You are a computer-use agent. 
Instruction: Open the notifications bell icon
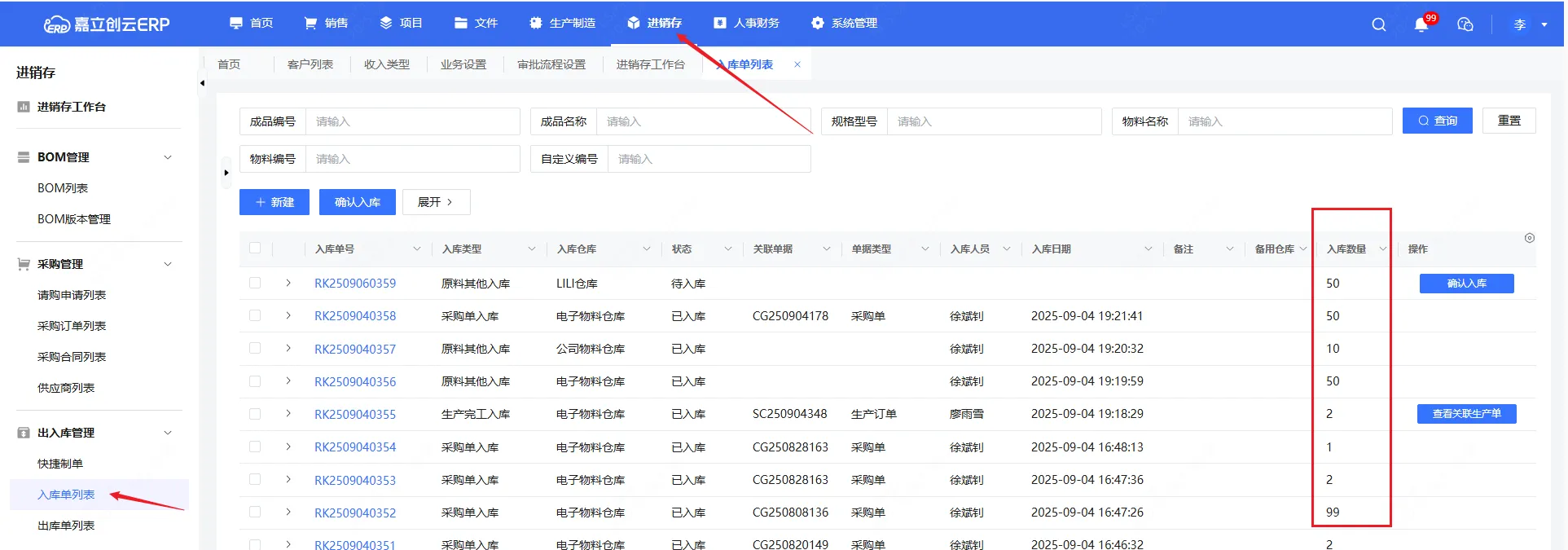(1421, 24)
